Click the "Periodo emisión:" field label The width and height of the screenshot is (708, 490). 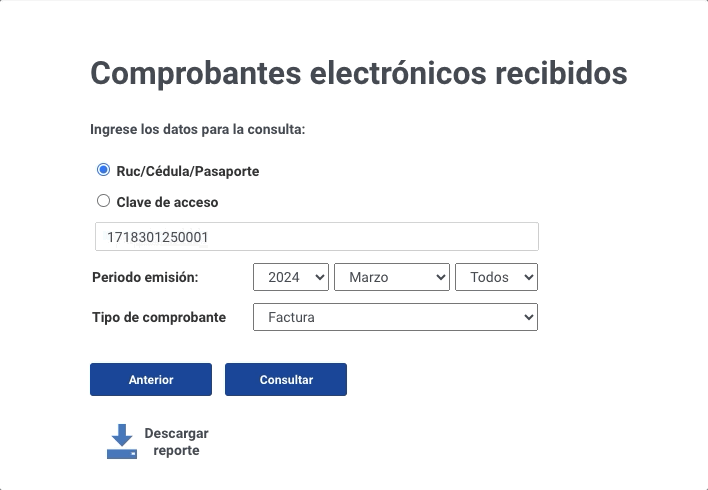pos(145,277)
